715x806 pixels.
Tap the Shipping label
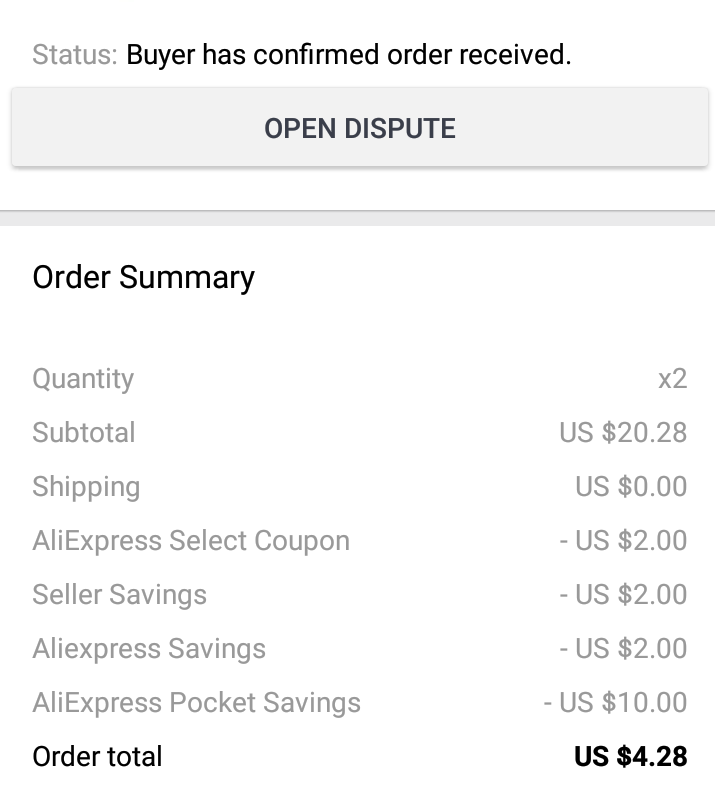point(86,487)
